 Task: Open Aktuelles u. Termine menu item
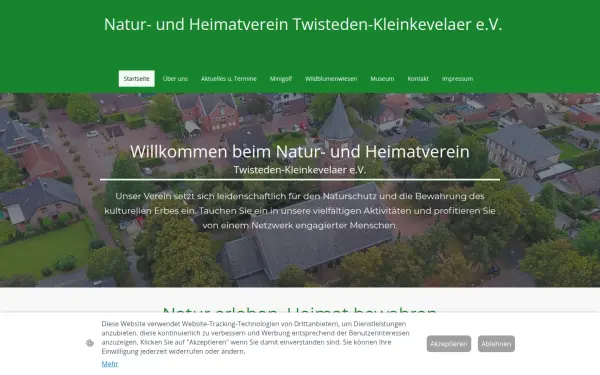pyautogui.click(x=229, y=78)
